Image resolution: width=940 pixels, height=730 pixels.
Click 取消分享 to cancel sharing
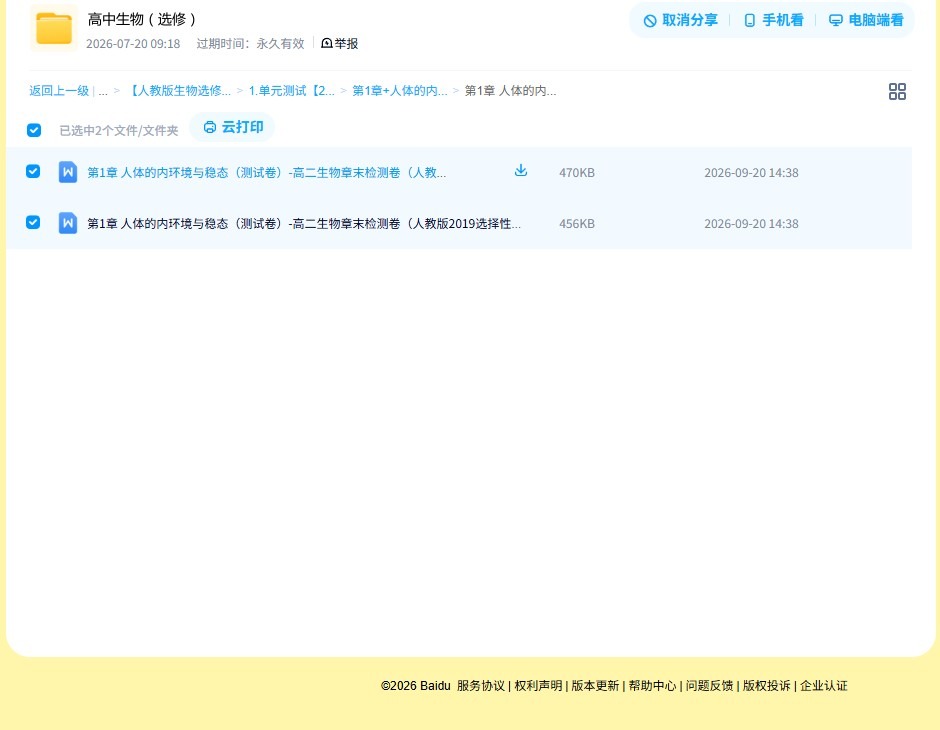(680, 20)
